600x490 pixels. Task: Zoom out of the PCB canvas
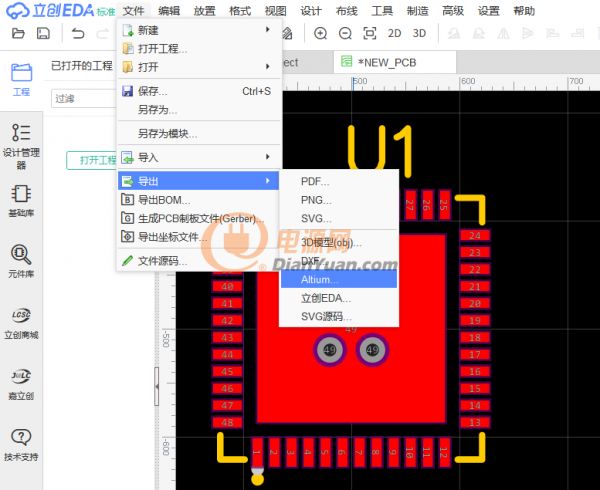[x=345, y=34]
